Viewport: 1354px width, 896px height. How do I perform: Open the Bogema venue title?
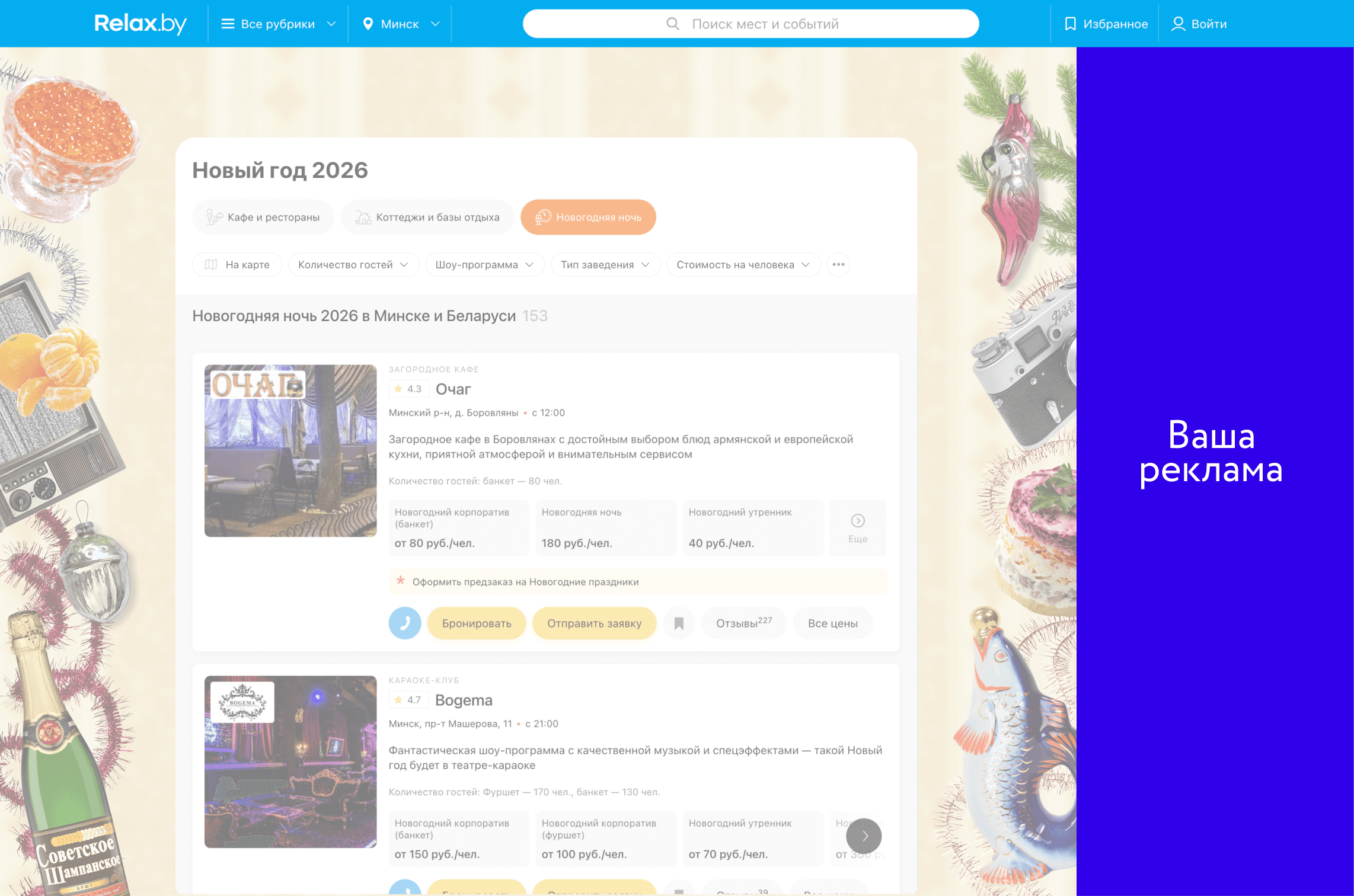click(x=464, y=700)
